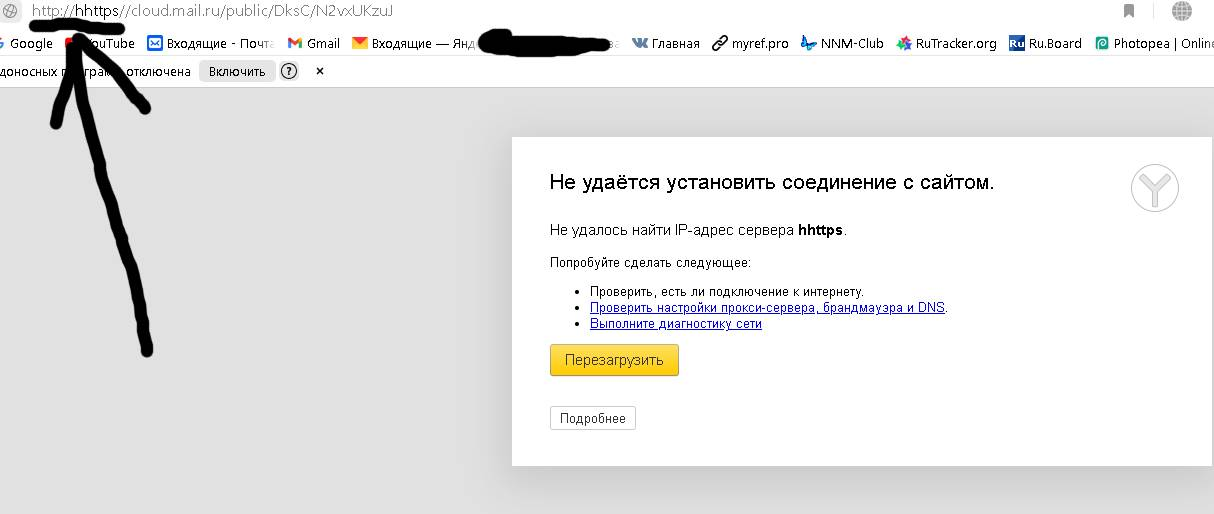Open the Входящие - Почта mail bookmark

(210, 43)
